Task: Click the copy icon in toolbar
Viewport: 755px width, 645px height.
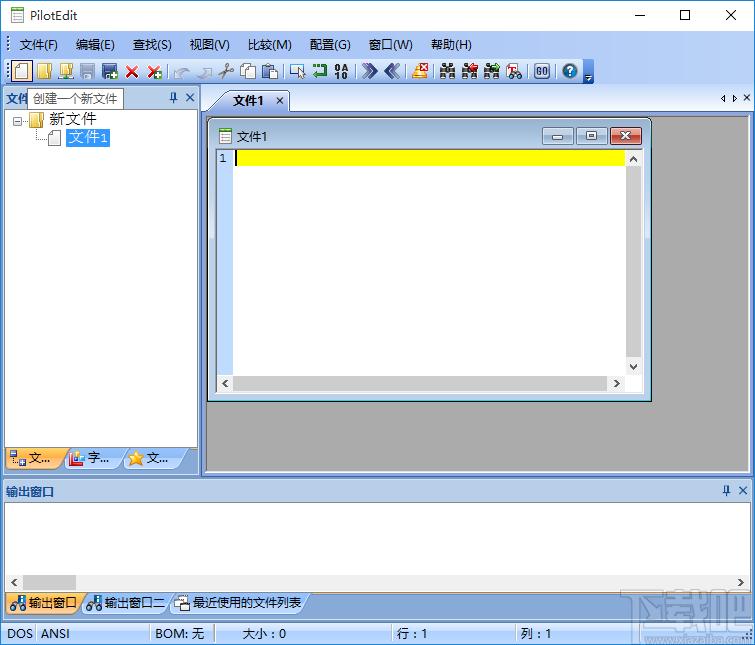Action: tap(248, 71)
